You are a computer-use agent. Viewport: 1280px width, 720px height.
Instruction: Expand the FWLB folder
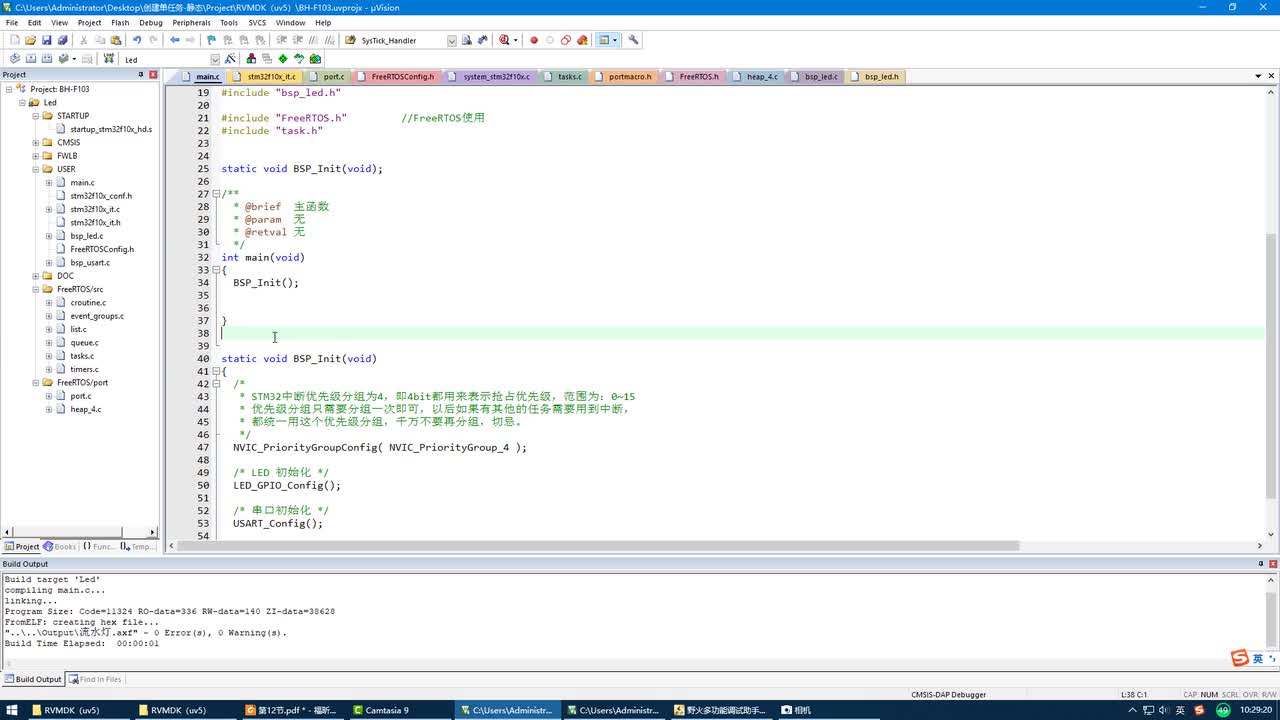(35, 156)
